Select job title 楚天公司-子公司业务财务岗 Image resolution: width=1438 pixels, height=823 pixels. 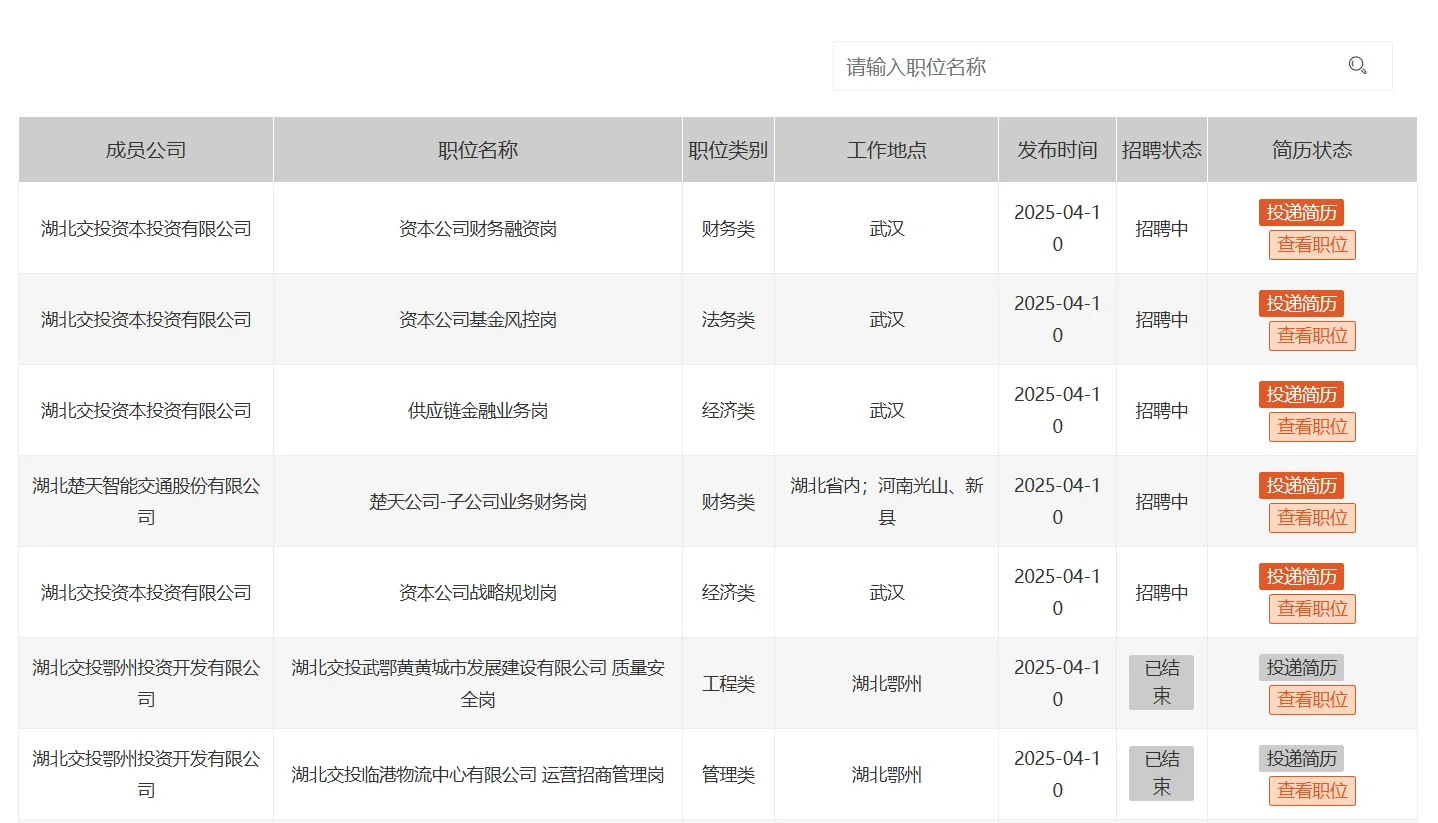[478, 502]
